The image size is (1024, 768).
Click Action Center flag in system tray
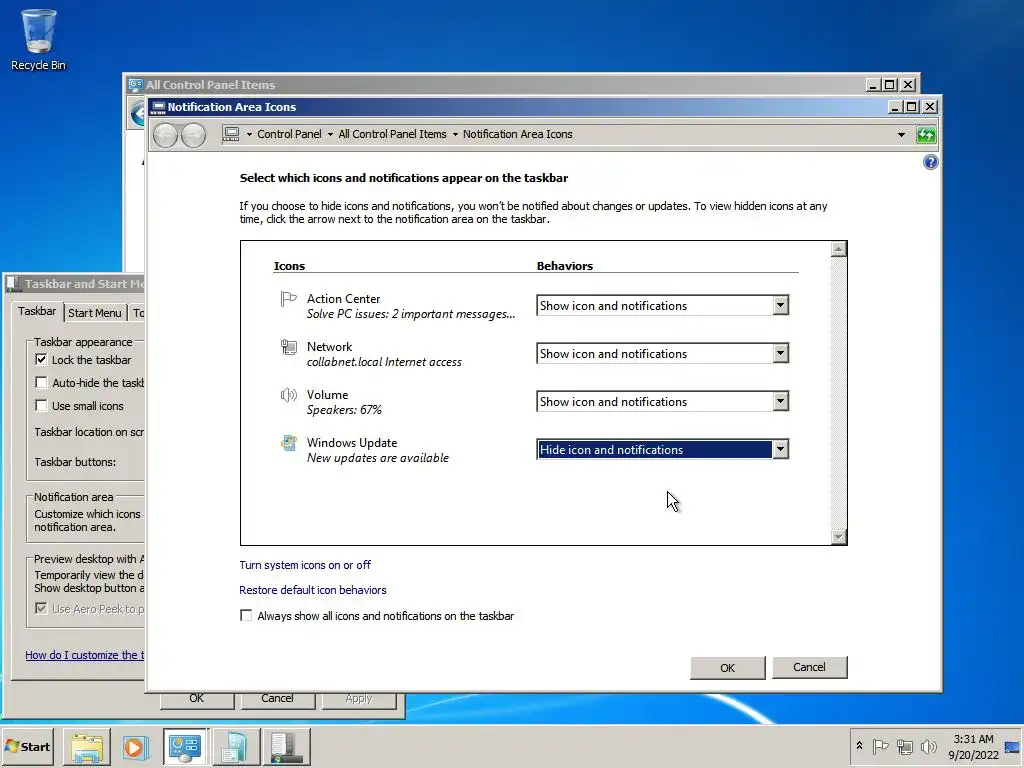click(x=880, y=746)
